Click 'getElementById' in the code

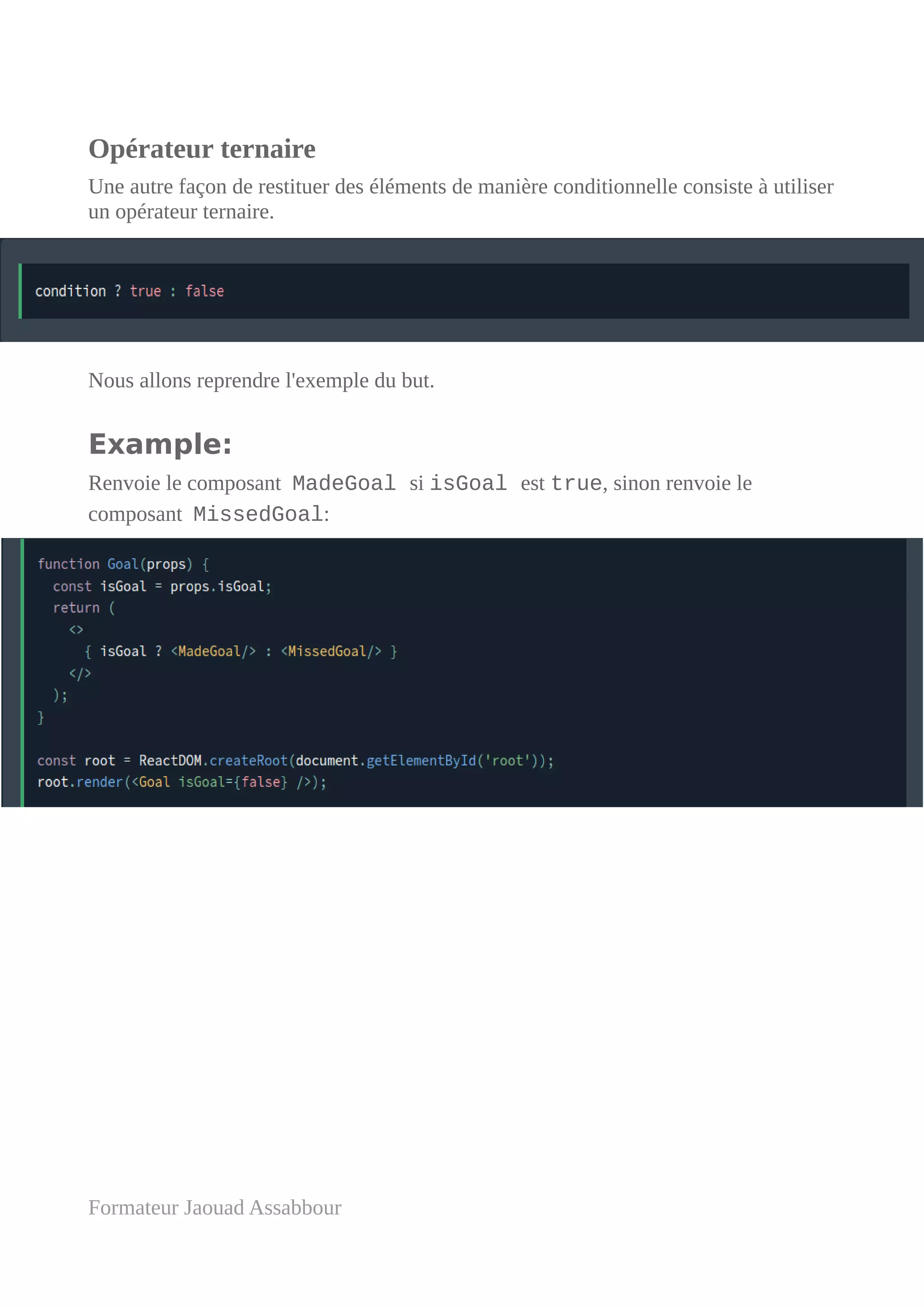[420, 760]
